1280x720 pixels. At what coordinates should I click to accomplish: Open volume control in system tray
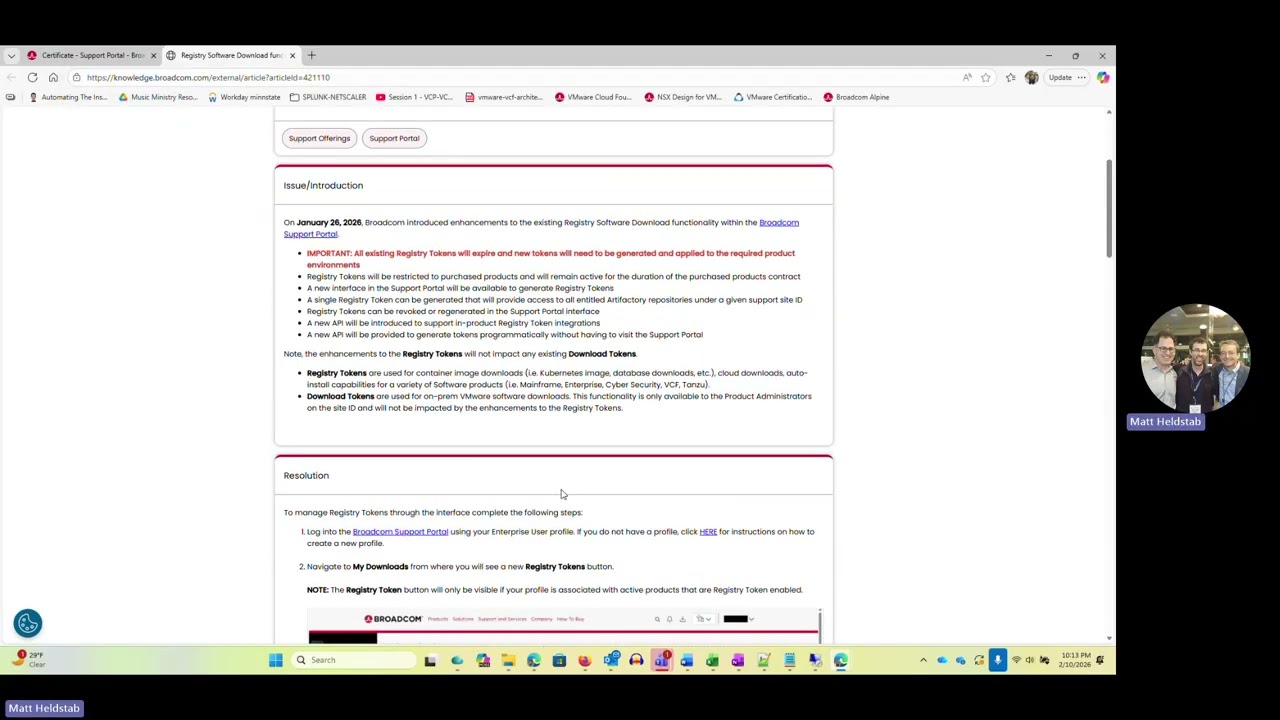[1030, 660]
